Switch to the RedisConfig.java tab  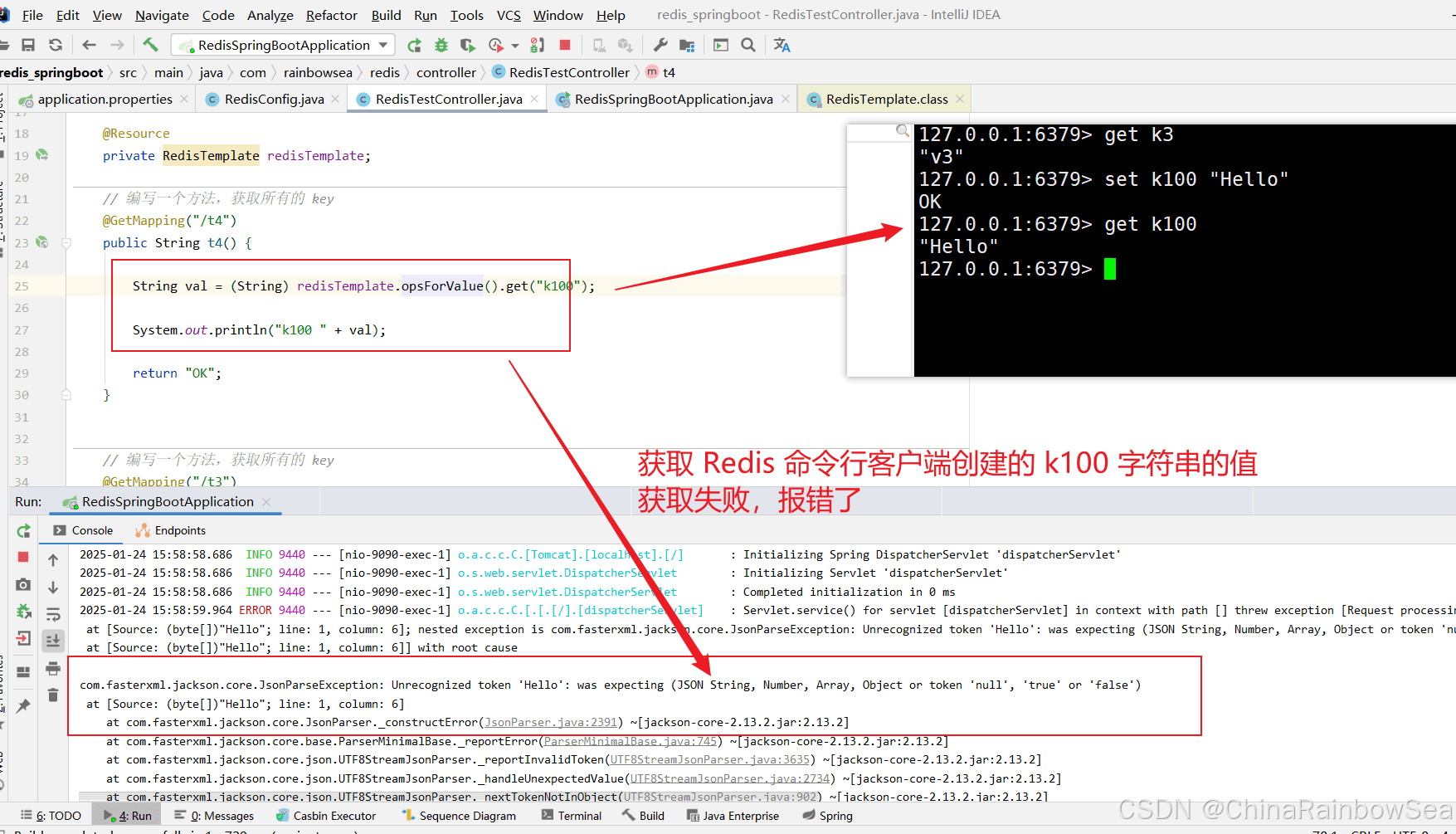pyautogui.click(x=274, y=99)
